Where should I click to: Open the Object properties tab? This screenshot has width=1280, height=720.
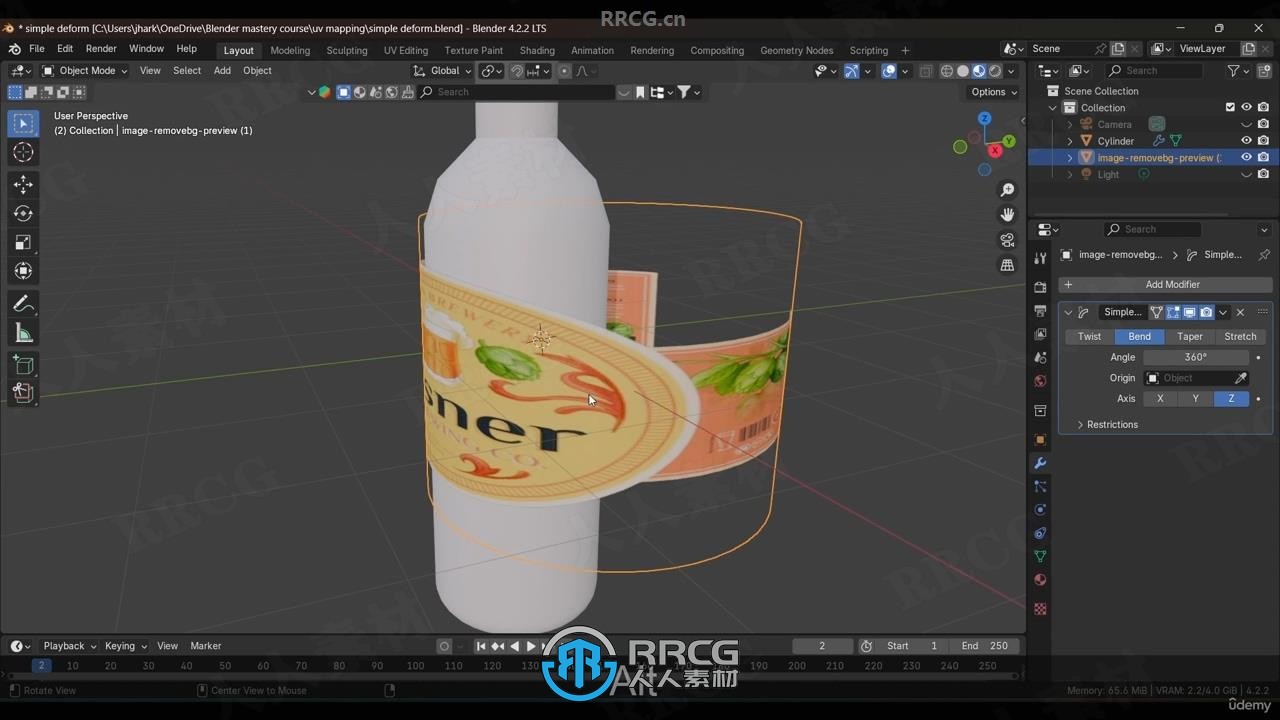pyautogui.click(x=1040, y=440)
